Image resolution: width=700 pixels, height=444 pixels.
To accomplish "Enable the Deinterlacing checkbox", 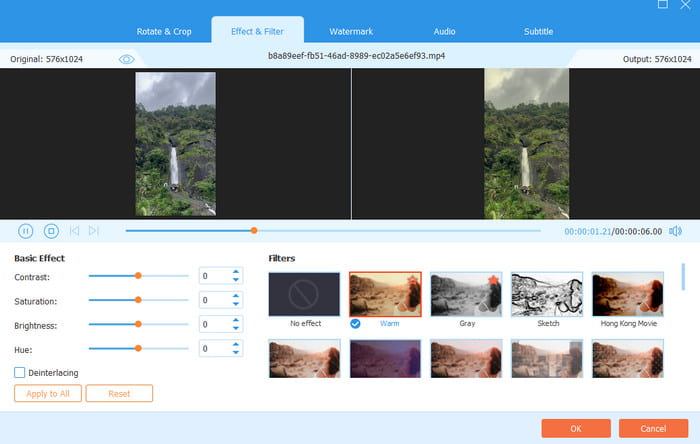I will [20, 373].
